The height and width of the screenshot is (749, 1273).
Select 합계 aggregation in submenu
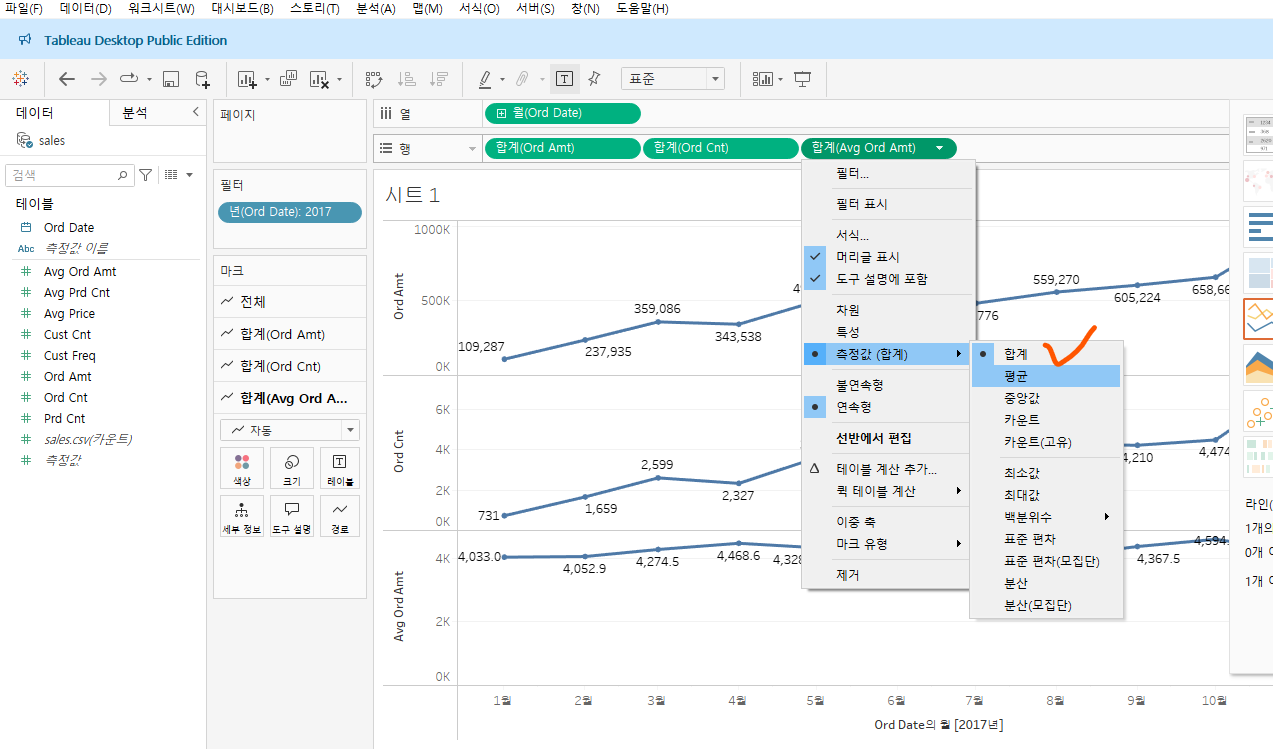pos(1046,354)
